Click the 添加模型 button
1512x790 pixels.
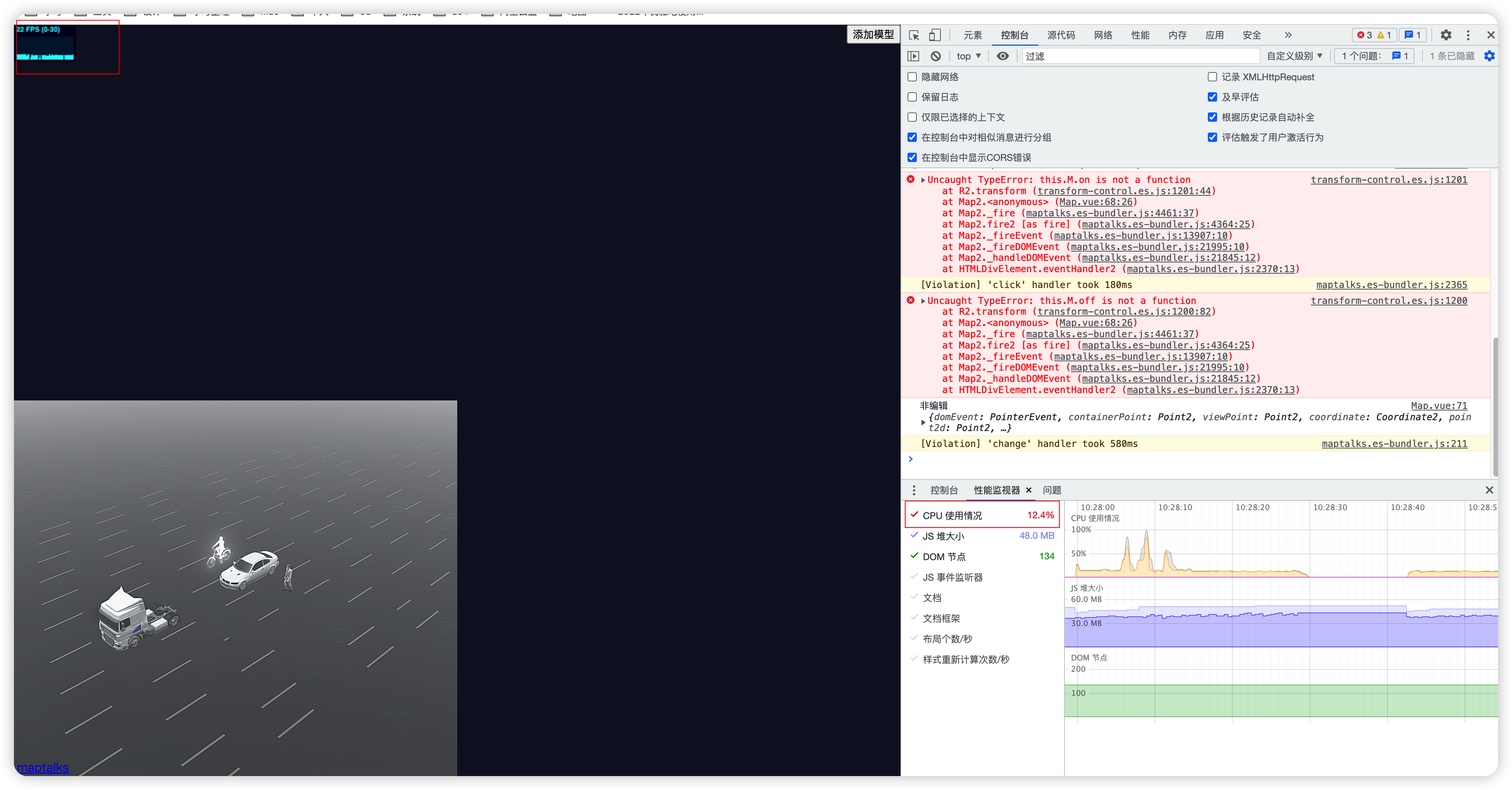coord(873,34)
